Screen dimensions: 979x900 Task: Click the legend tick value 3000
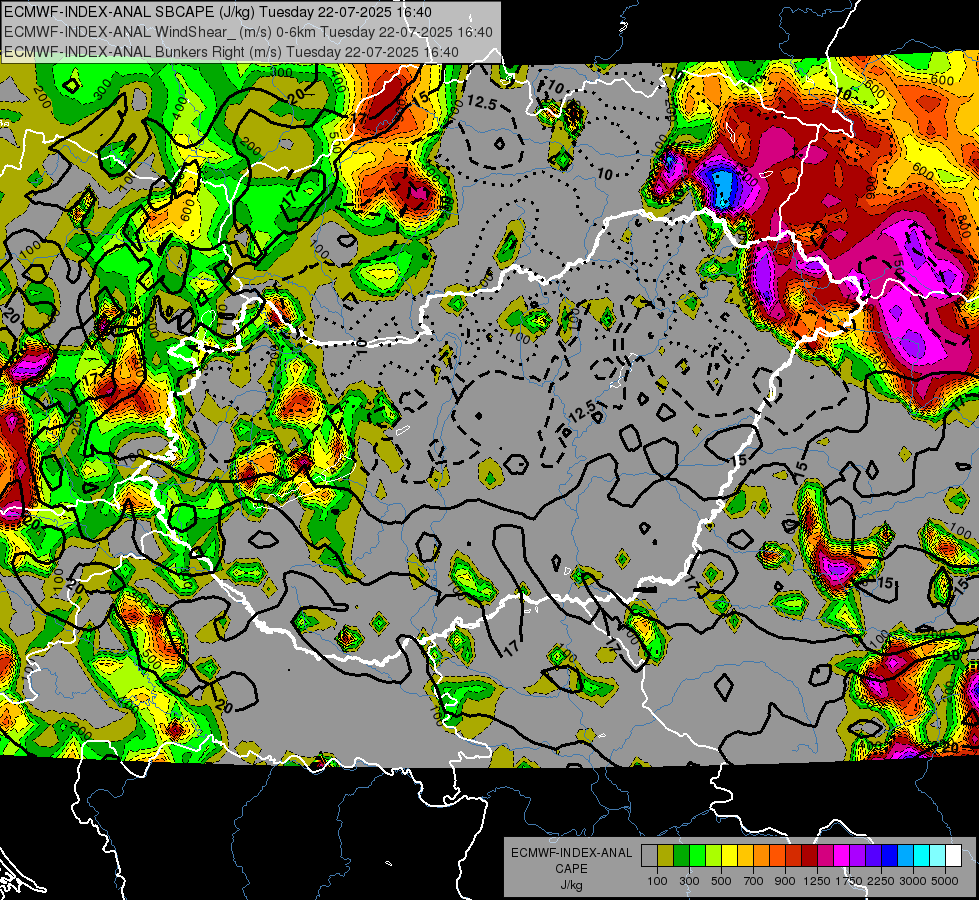point(913,881)
